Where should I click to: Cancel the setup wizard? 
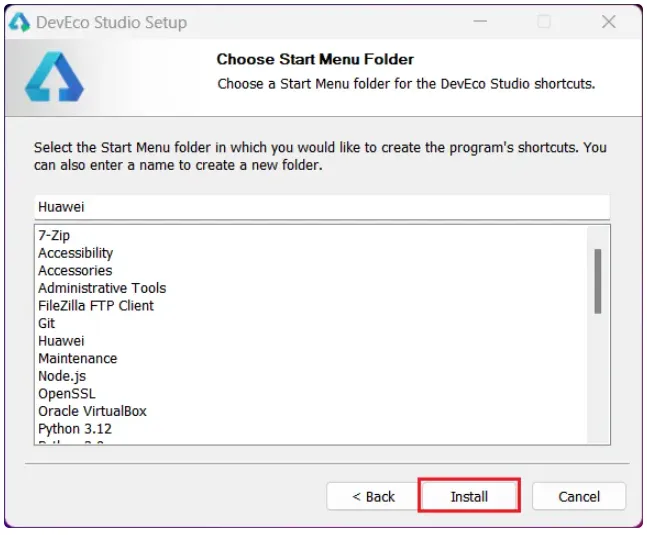[579, 496]
